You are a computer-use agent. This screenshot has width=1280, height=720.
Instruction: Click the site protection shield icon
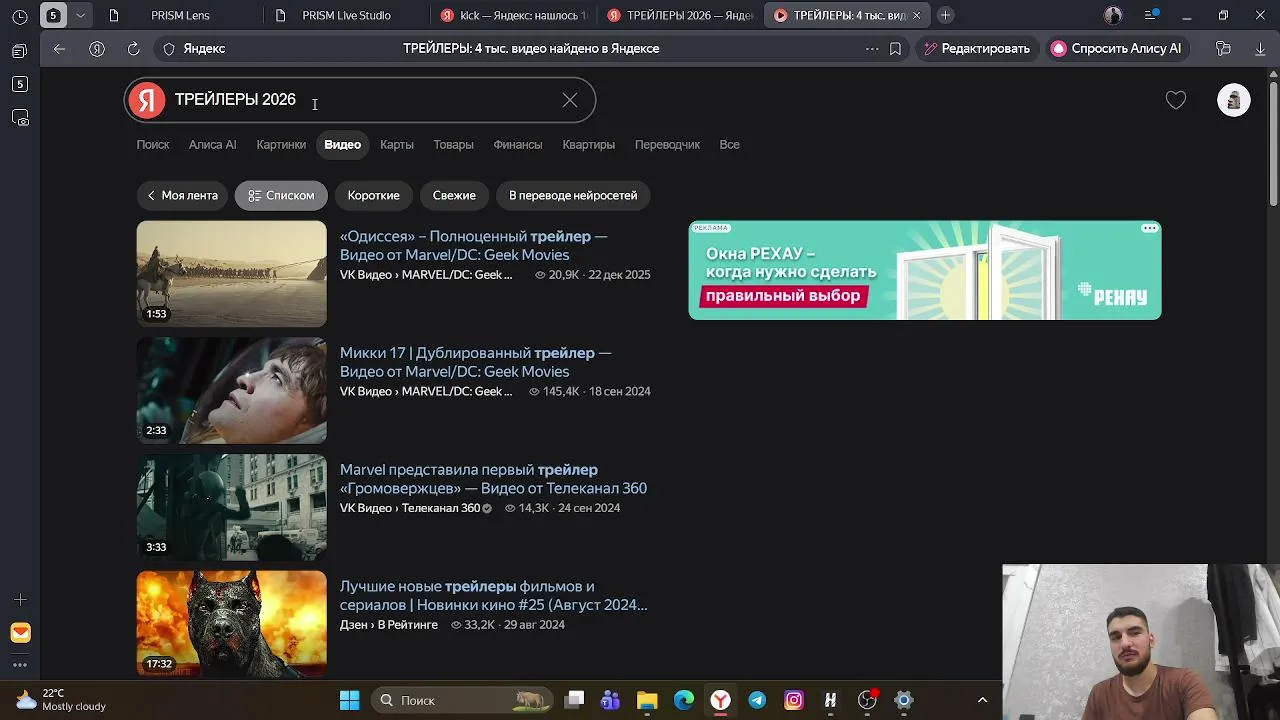pos(169,48)
